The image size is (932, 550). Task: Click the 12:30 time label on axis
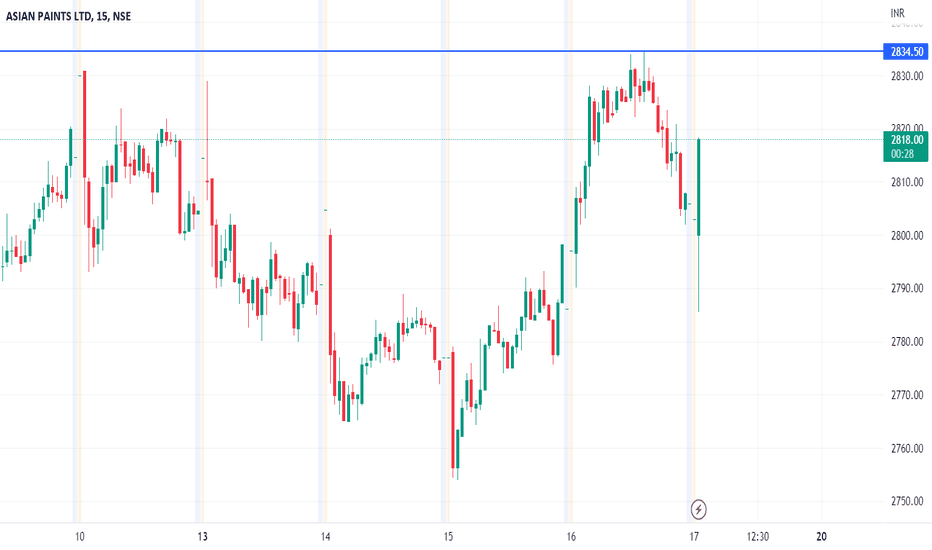click(758, 536)
